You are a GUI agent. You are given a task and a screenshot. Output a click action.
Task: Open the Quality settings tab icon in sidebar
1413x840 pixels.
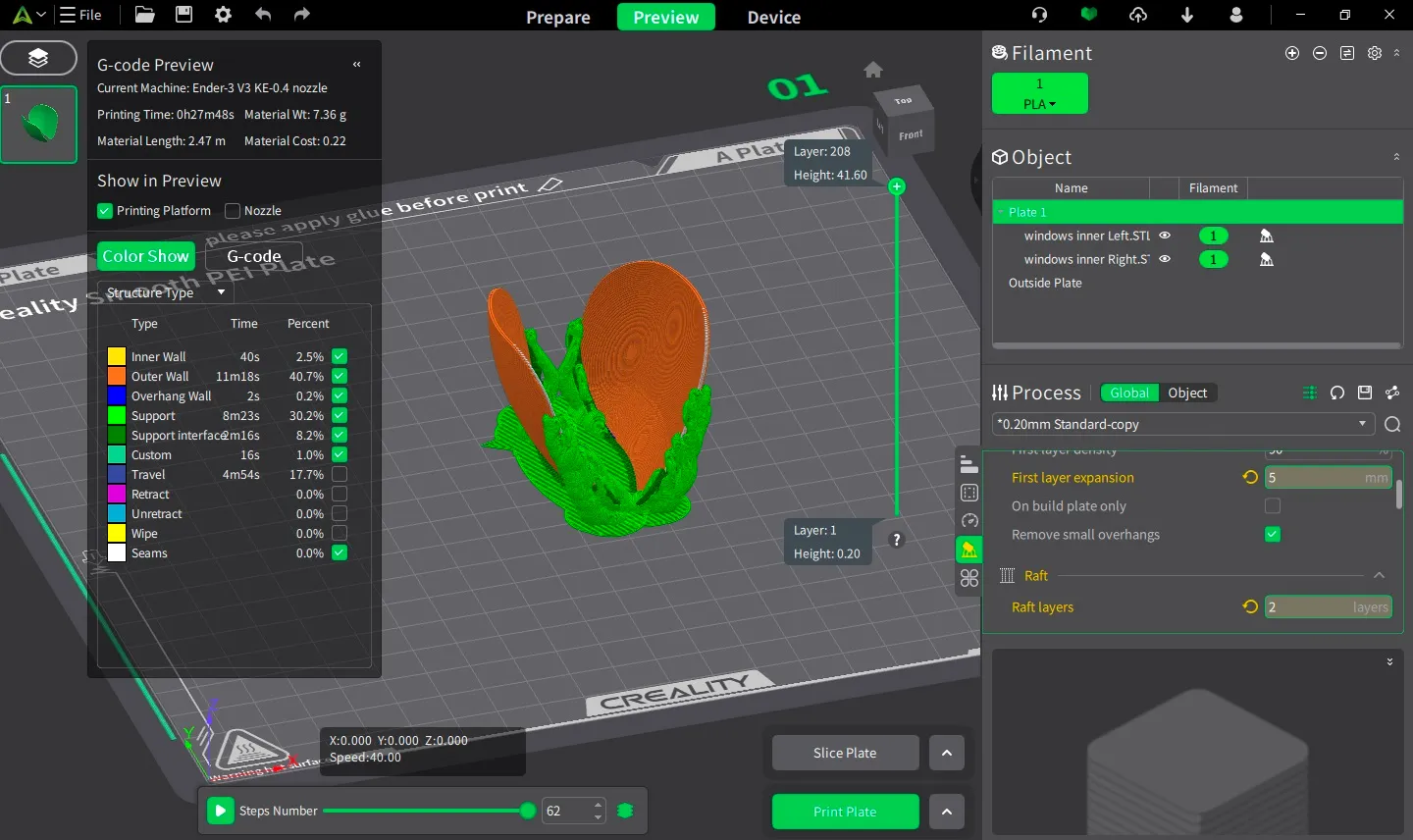(x=969, y=464)
